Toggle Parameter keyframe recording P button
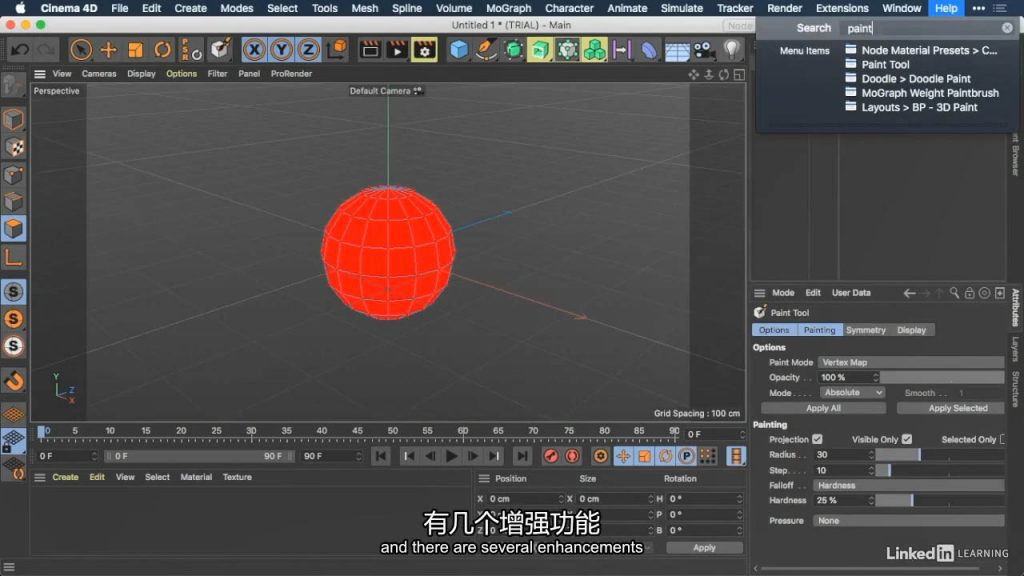This screenshot has height=576, width=1024. pos(686,456)
